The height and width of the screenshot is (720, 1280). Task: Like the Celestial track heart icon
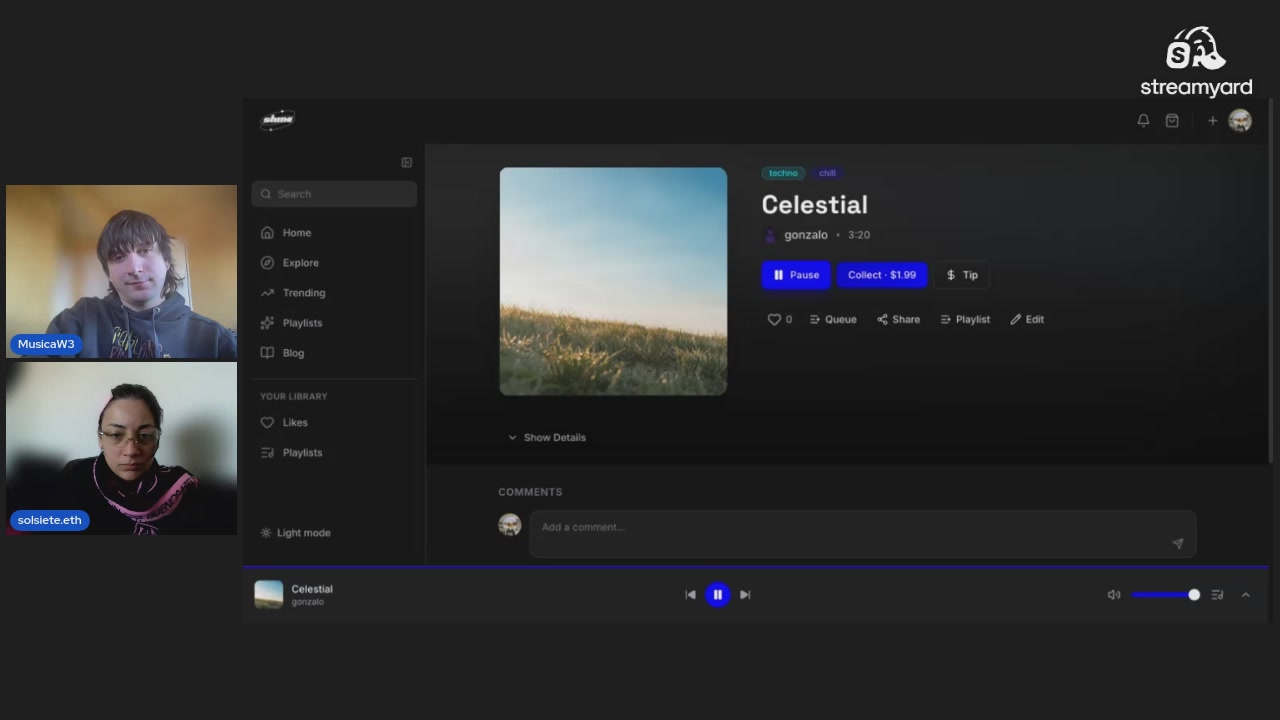[773, 319]
